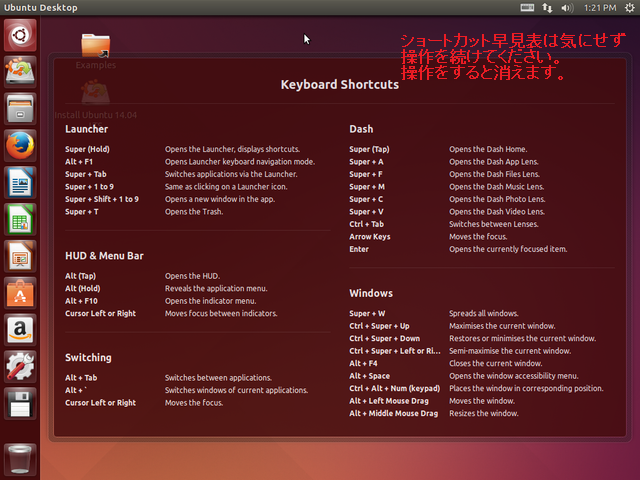Click the Super + W shortcut
Screen dimensions: 640x480
[x=367, y=313]
